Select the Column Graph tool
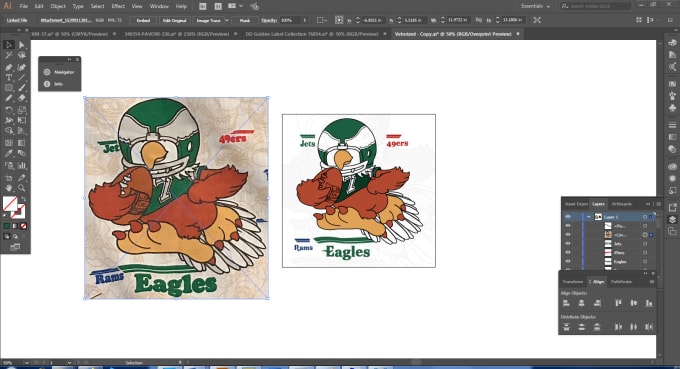Screen dimensions: 680x369 (22, 165)
